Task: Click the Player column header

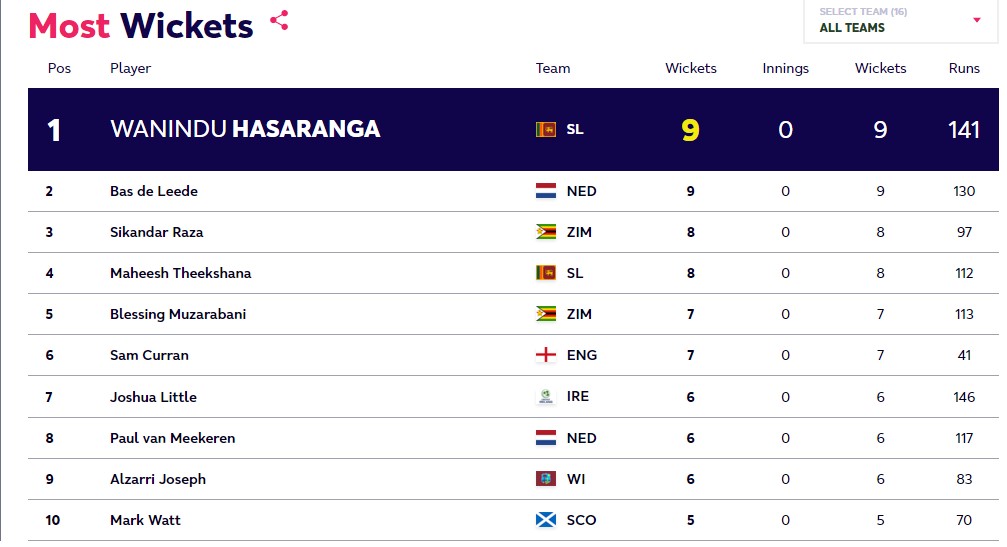Action: pyautogui.click(x=130, y=69)
